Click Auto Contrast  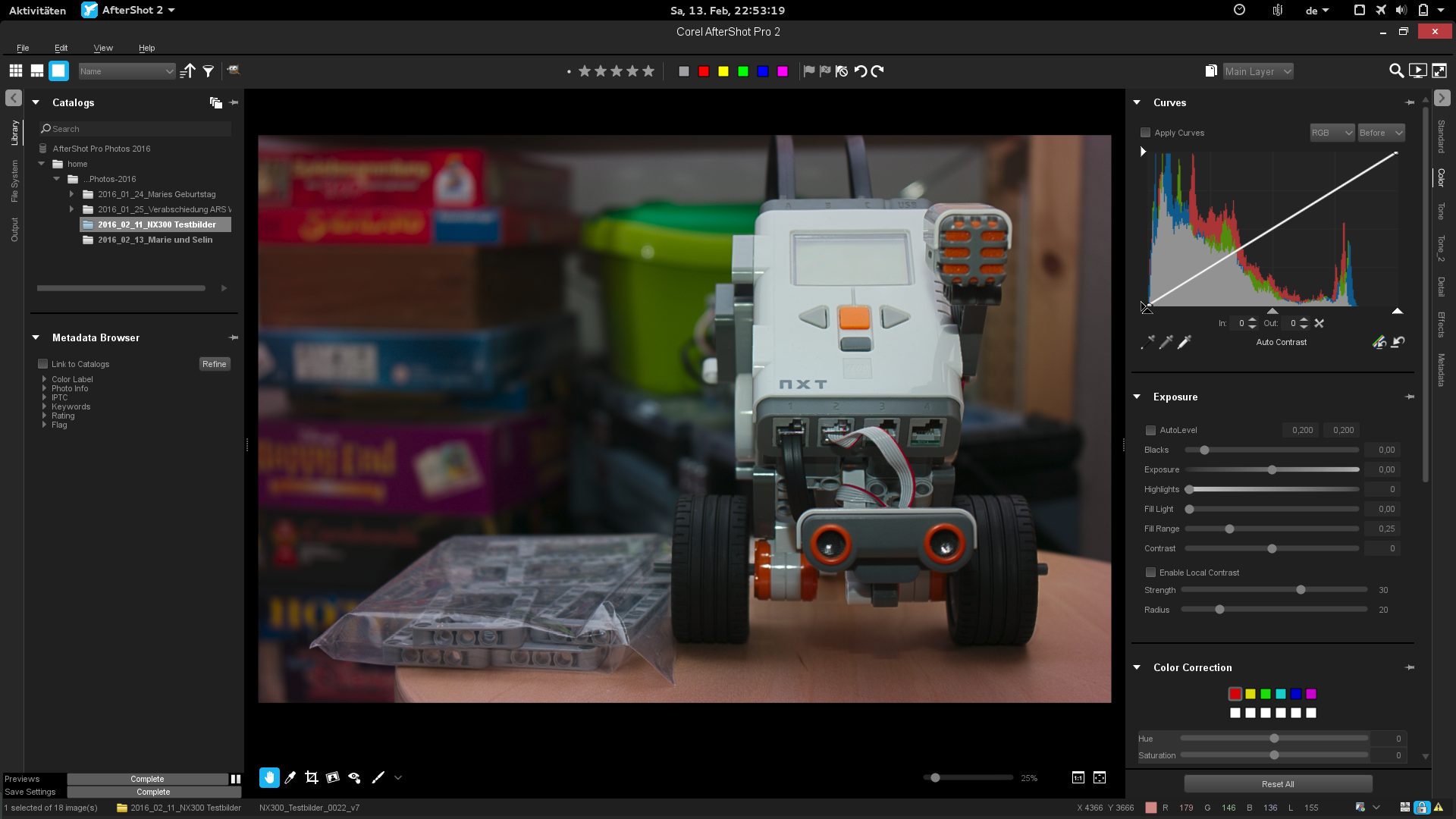1282,342
